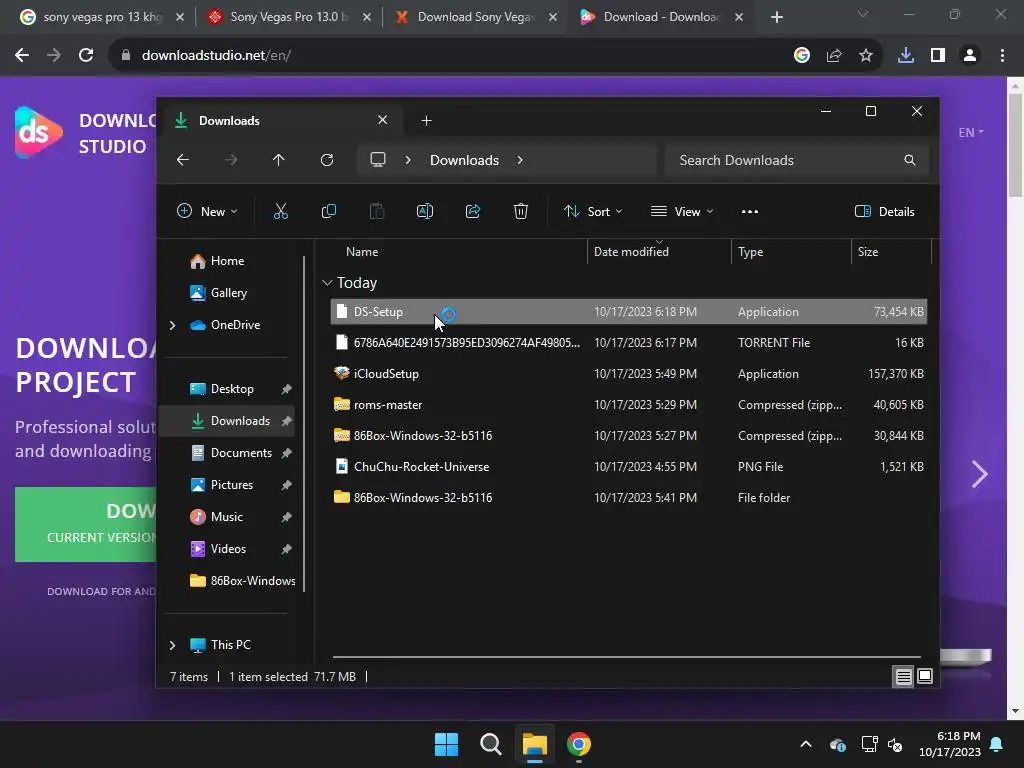This screenshot has width=1024, height=768.
Task: Click the webpage vertical scrollbar thumb
Action: tap(1015, 144)
